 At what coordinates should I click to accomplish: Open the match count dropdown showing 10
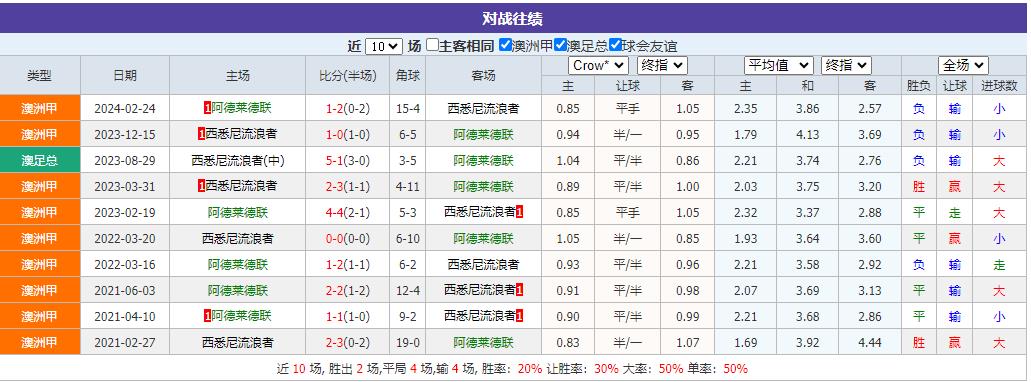[x=383, y=46]
